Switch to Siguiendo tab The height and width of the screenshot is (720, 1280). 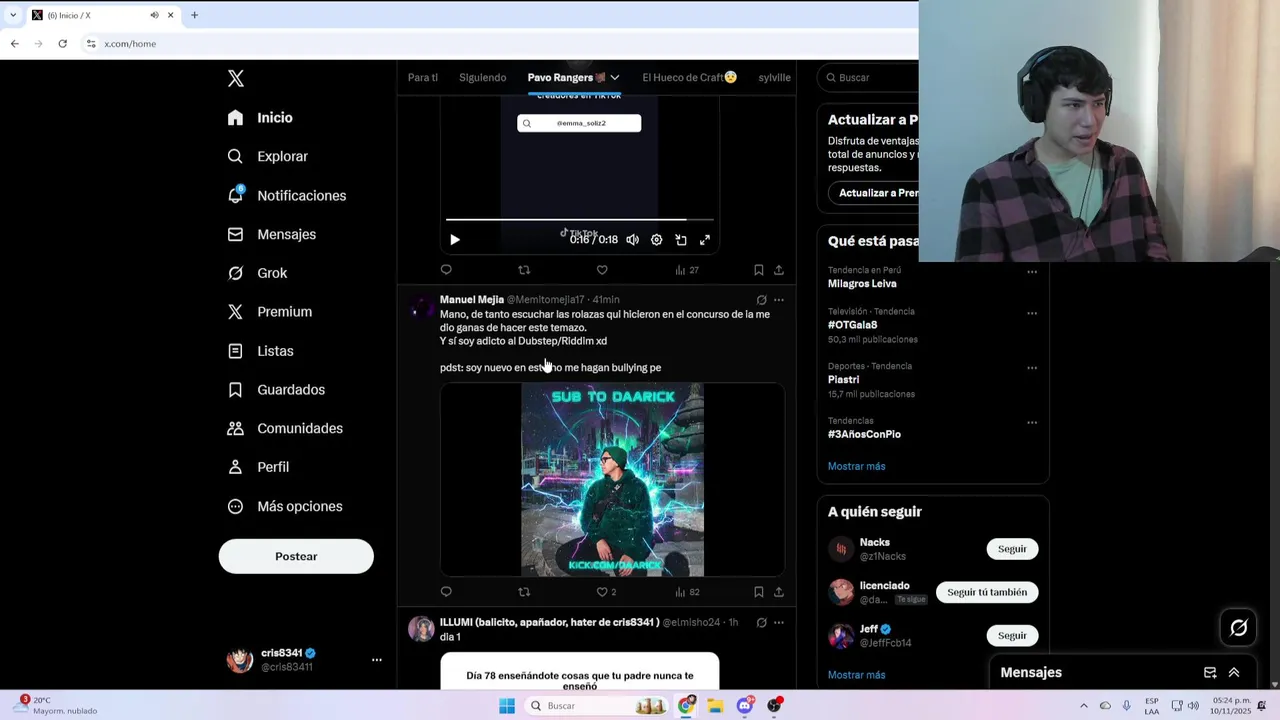482,77
